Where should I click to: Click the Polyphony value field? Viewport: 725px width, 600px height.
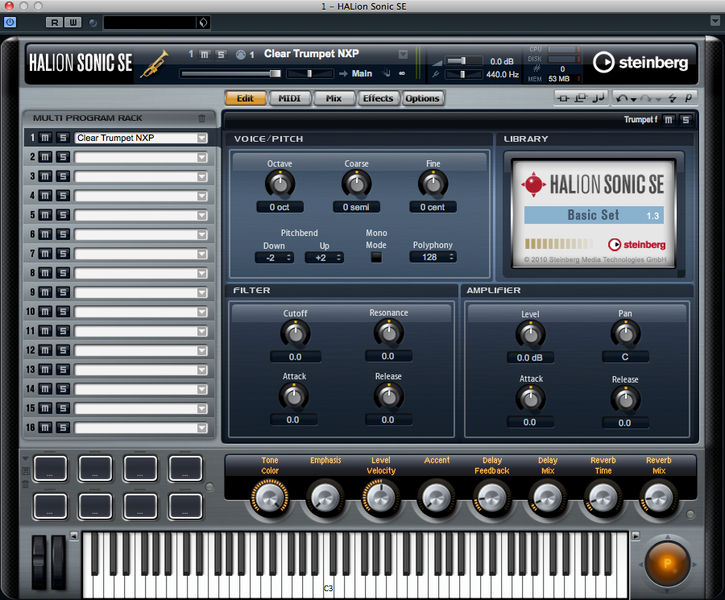432,257
